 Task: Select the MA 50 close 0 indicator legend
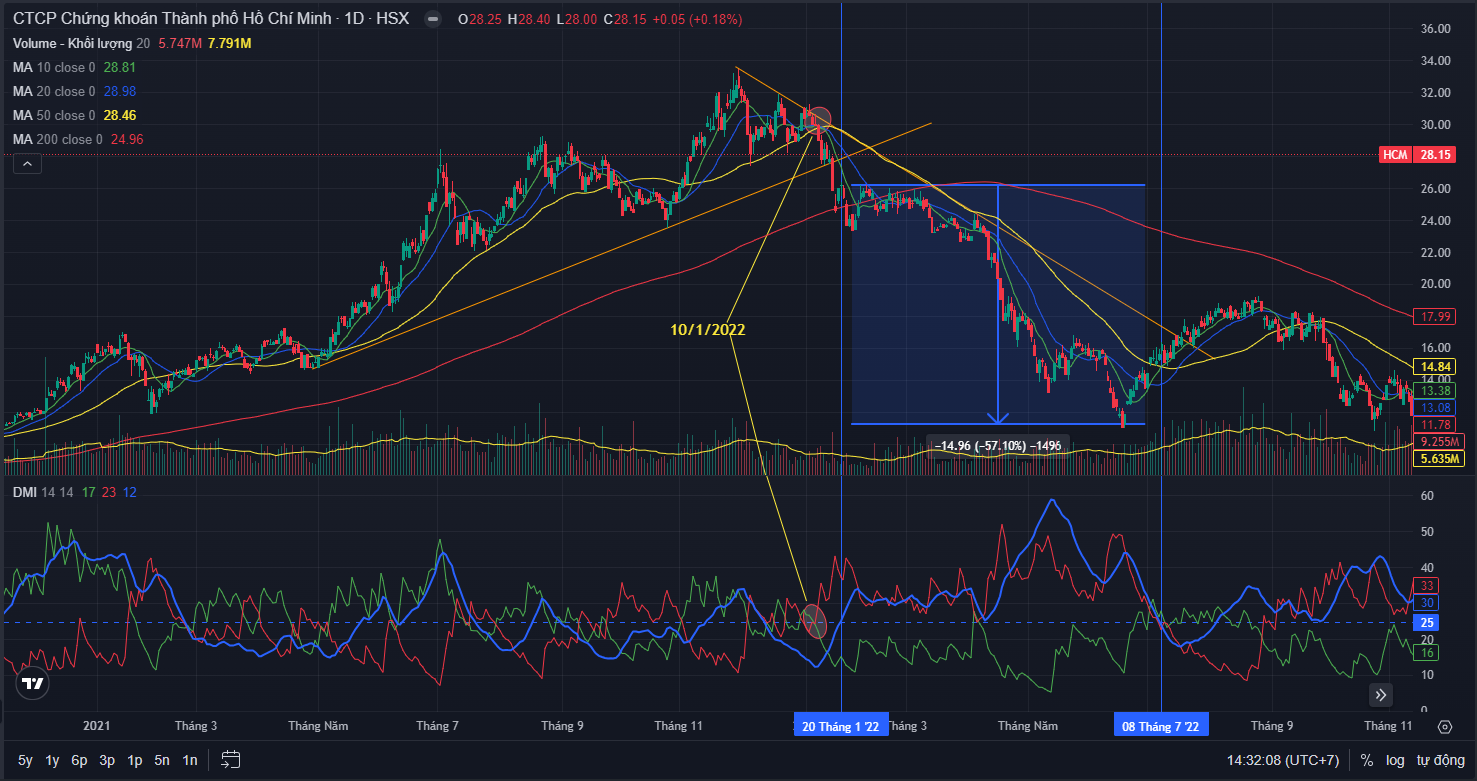(x=54, y=115)
